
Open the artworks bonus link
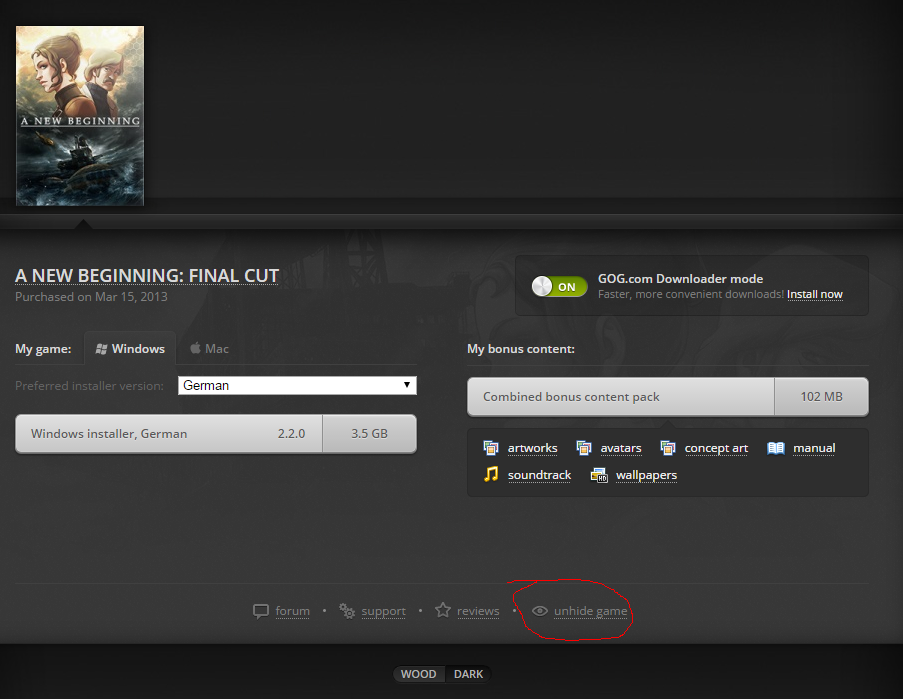pos(533,448)
